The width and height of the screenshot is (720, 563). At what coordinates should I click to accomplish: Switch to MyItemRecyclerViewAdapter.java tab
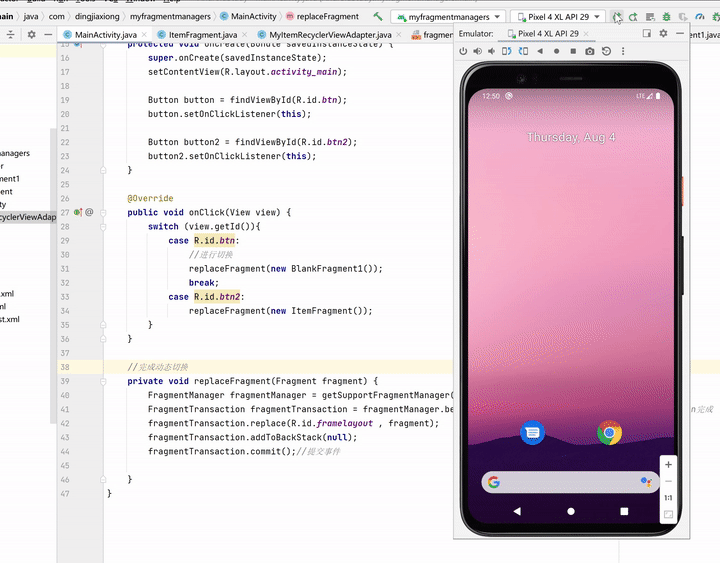(x=329, y=34)
